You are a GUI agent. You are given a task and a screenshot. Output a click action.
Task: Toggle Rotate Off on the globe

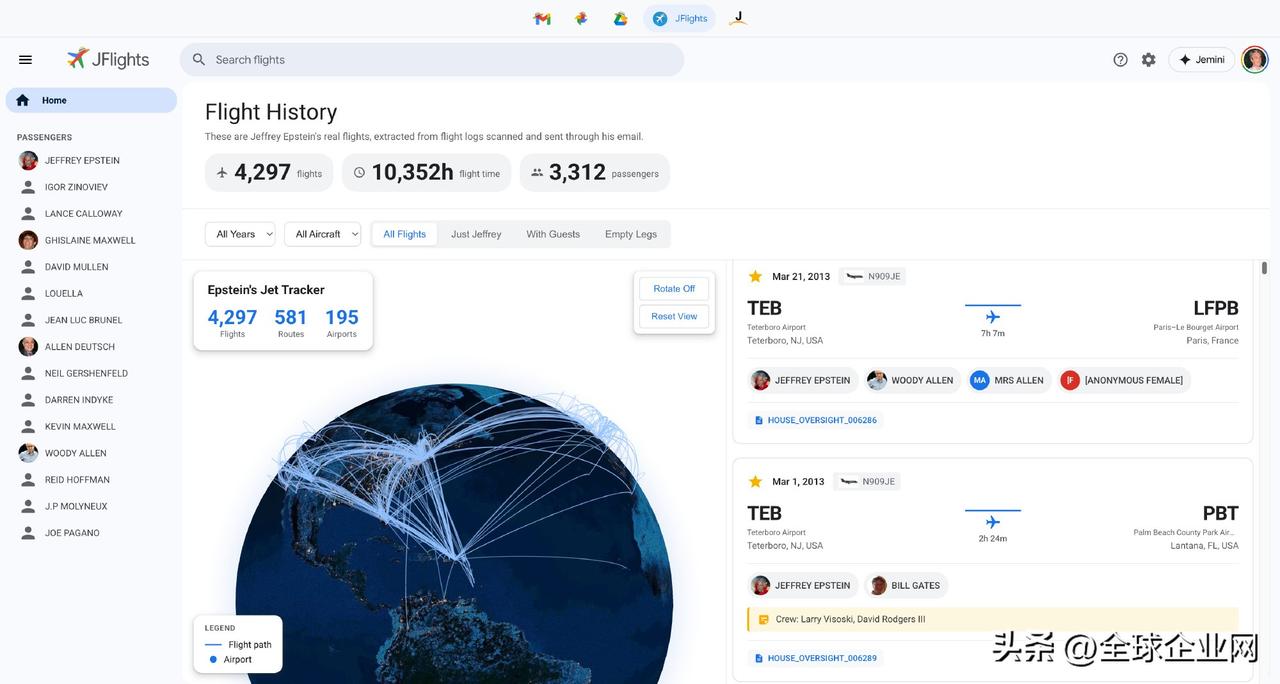[674, 289]
